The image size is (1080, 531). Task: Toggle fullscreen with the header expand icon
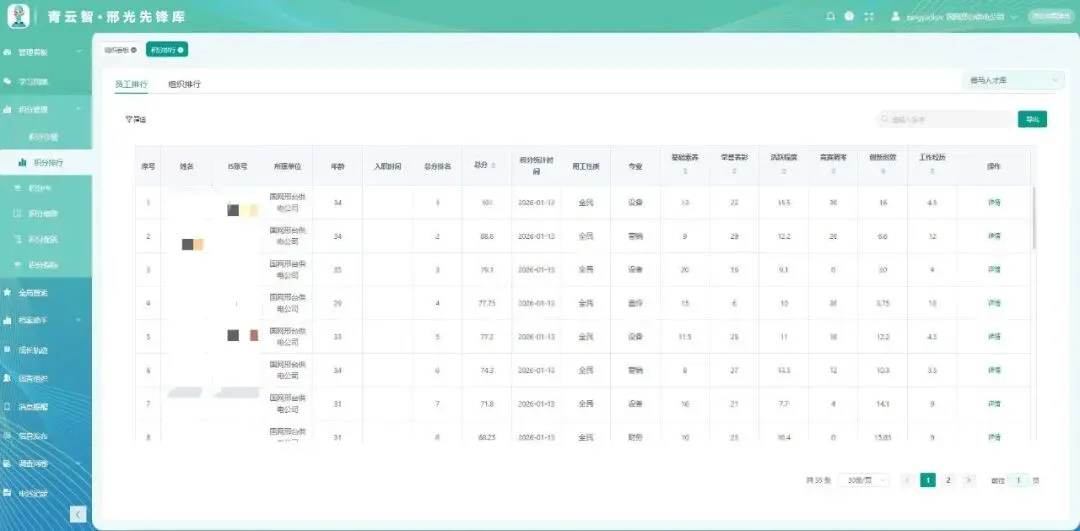click(x=869, y=17)
